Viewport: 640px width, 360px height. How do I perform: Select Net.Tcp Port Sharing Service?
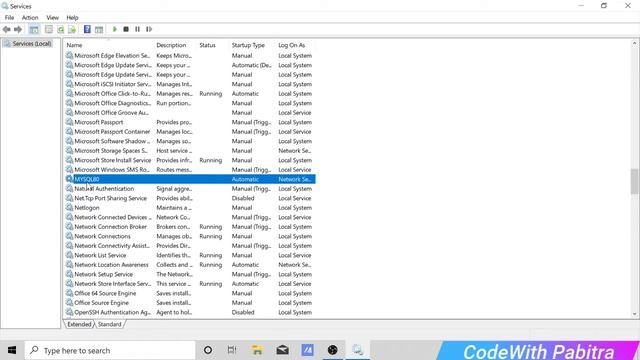click(190, 198)
